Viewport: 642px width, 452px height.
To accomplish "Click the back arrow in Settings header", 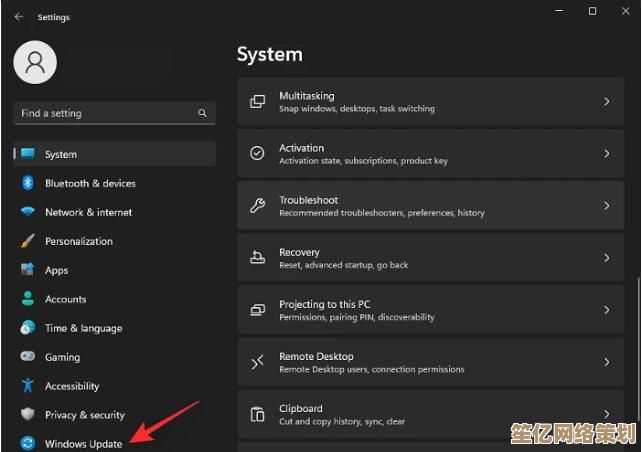I will [x=18, y=17].
